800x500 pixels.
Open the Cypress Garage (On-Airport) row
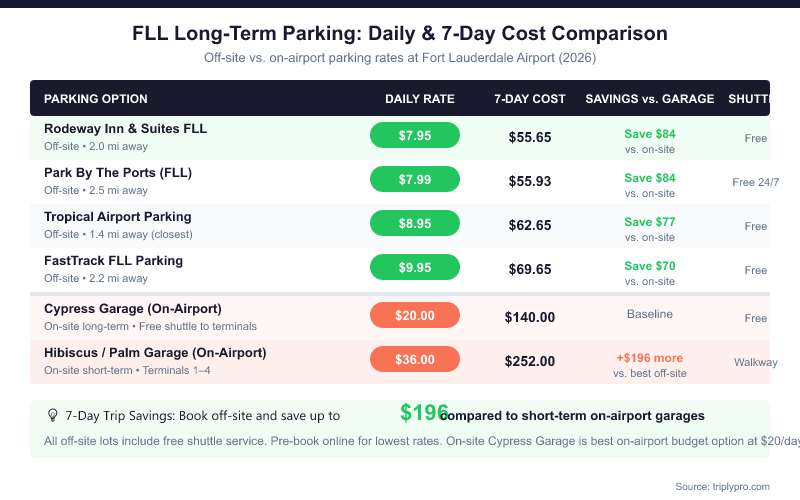133,309
